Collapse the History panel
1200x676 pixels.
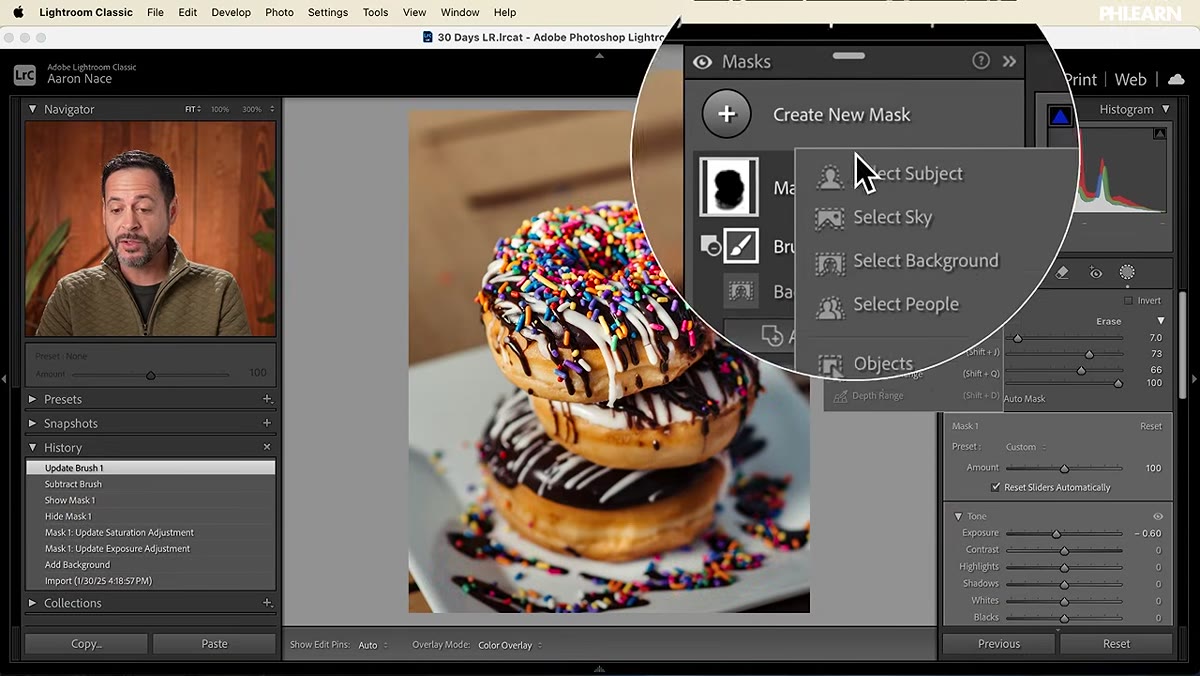pyautogui.click(x=32, y=447)
